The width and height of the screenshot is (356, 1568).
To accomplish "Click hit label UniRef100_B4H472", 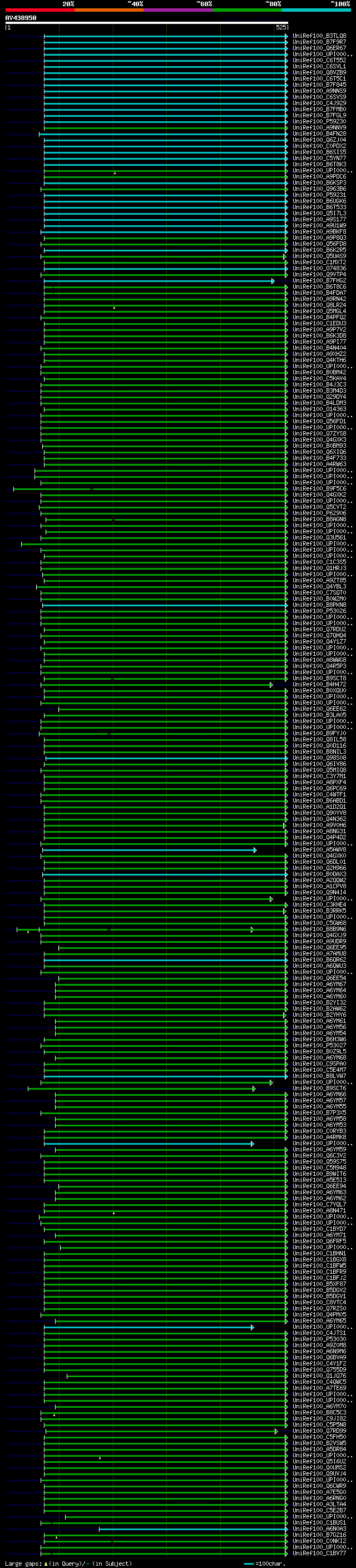I will 319,684.
